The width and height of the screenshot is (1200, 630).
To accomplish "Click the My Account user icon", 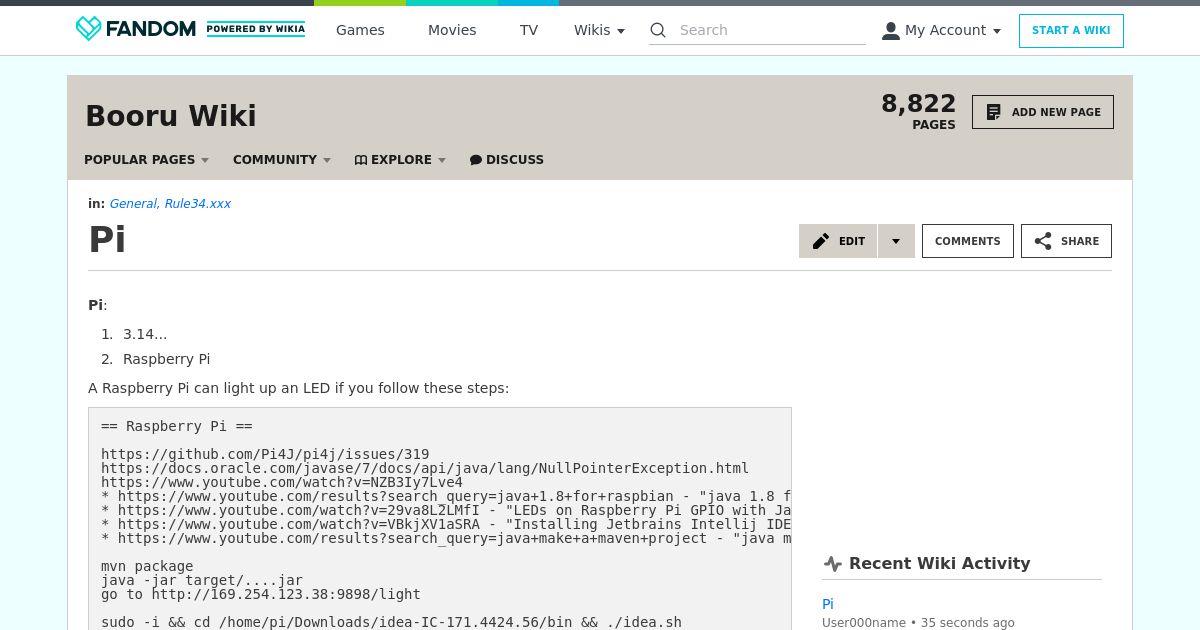I will coord(890,31).
